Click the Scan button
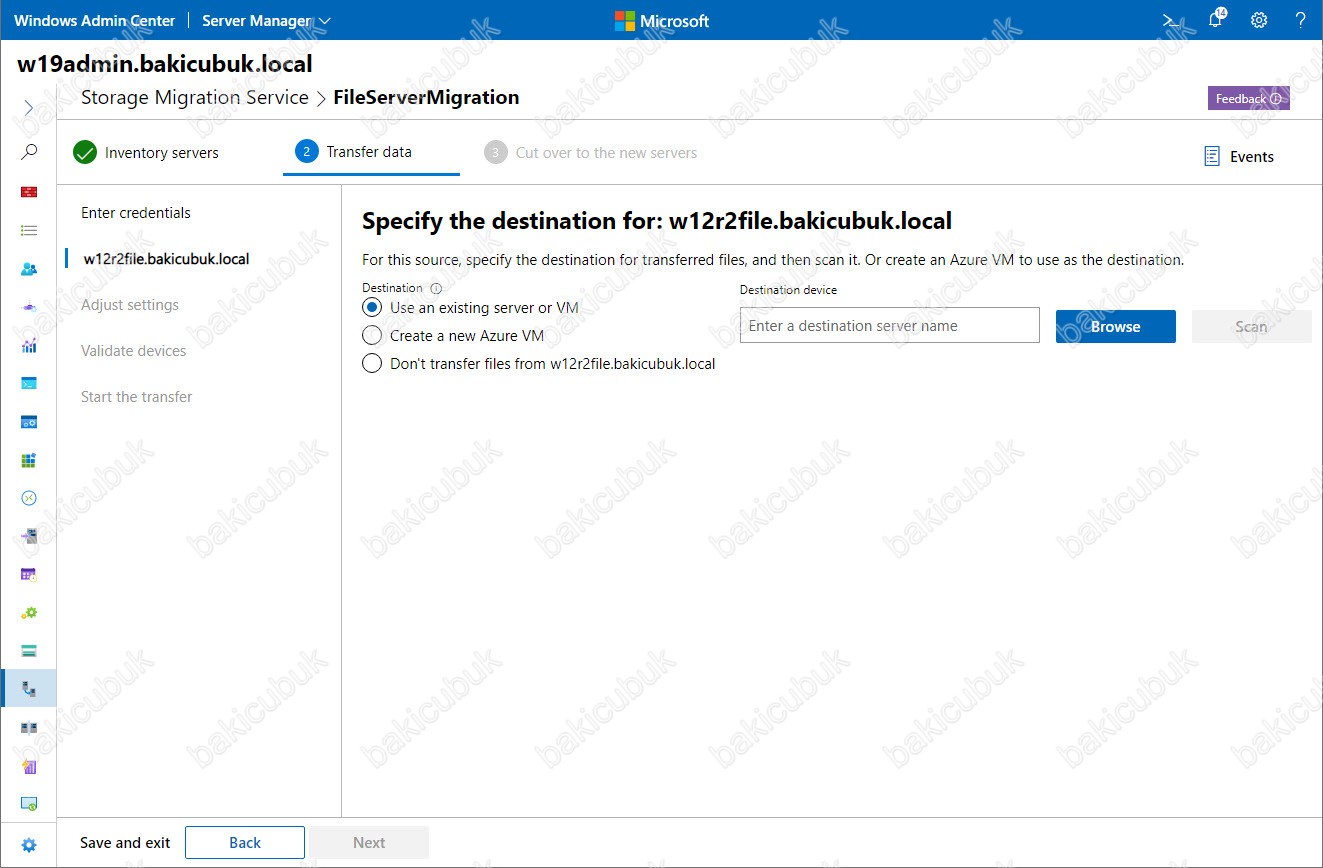The height and width of the screenshot is (868, 1323). point(1251,326)
